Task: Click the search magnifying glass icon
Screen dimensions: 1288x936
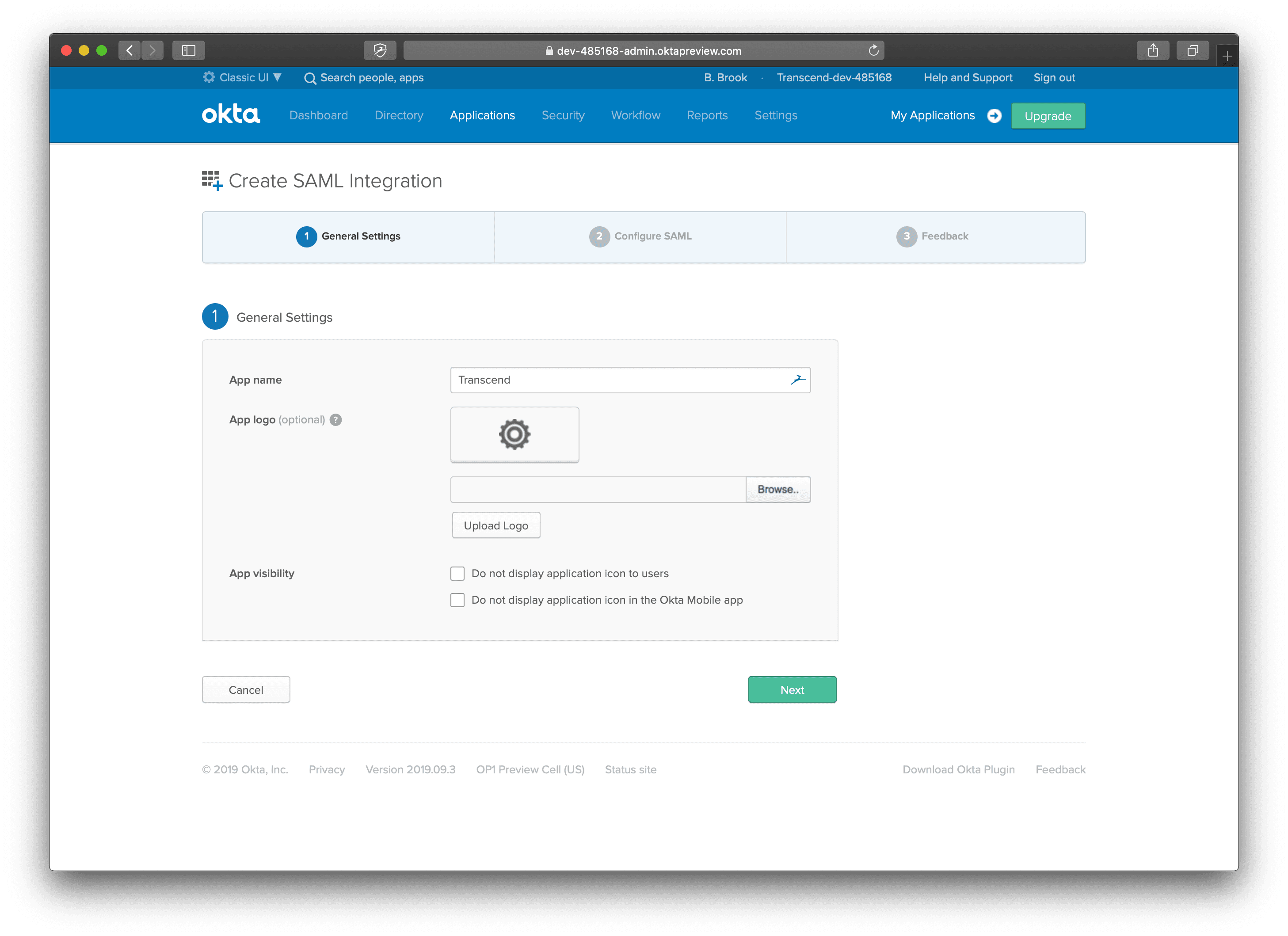Action: [310, 78]
